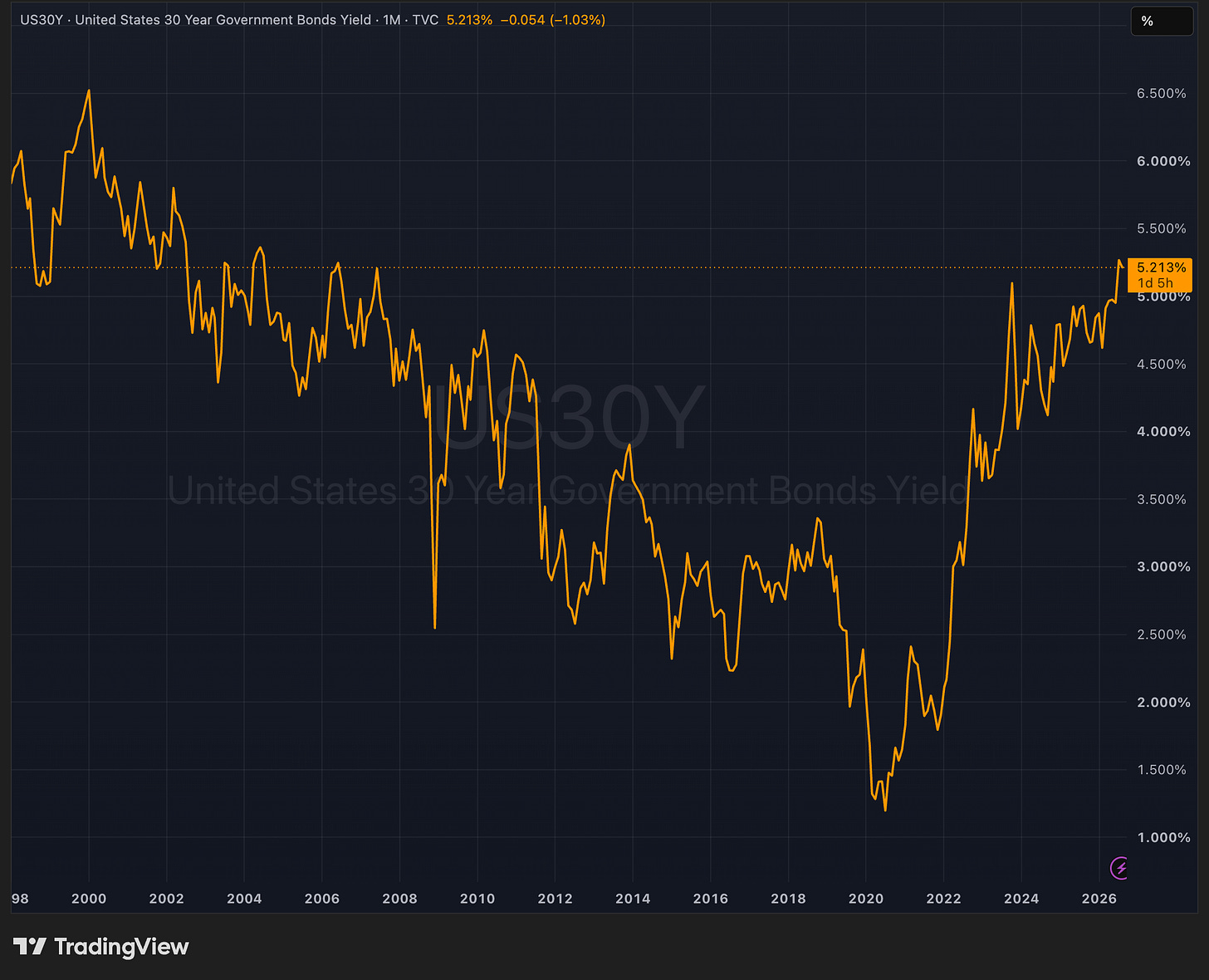This screenshot has height=980, width=1209.
Task: Click the 6.000% price axis label
Action: click(1163, 161)
